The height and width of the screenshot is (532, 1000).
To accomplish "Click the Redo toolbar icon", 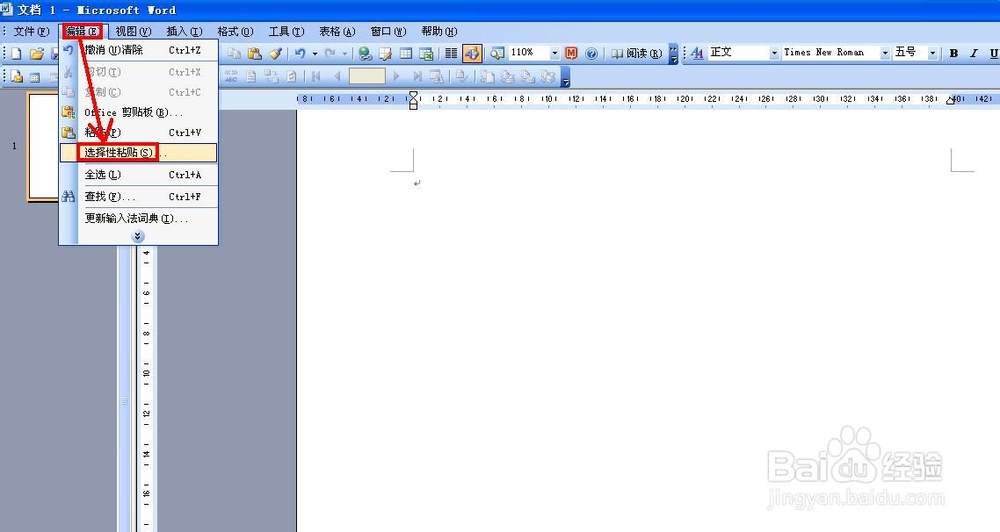I will 330,54.
